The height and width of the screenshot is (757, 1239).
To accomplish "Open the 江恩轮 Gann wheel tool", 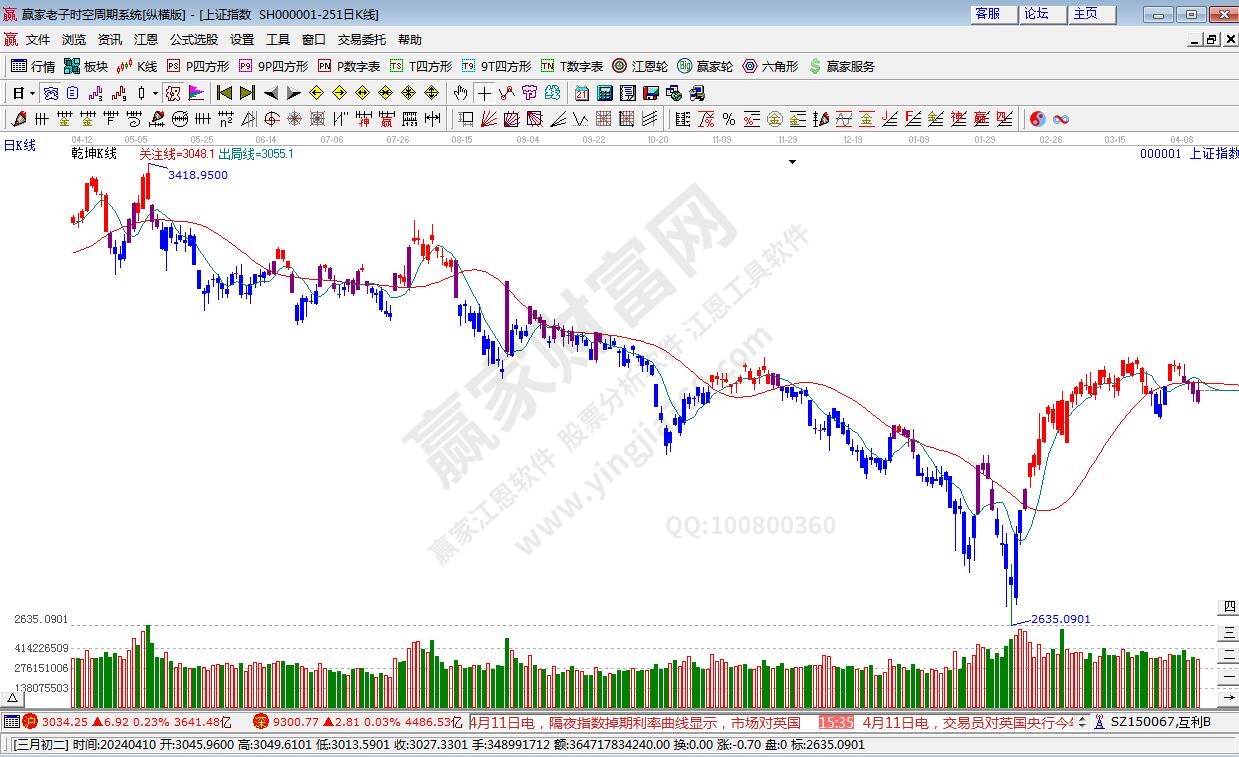I will click(x=639, y=66).
